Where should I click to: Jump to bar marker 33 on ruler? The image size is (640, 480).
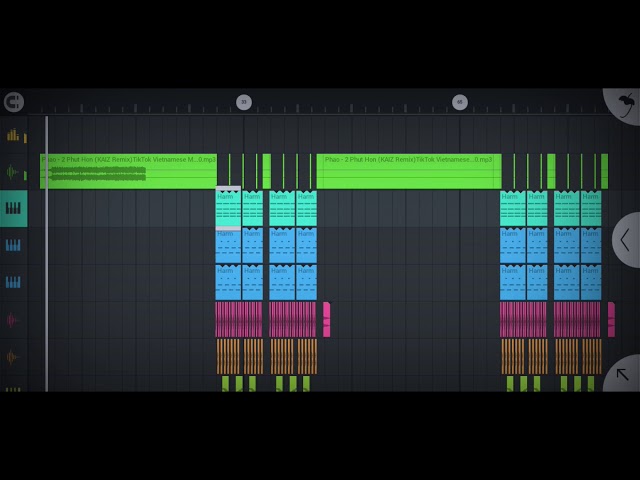(x=244, y=102)
